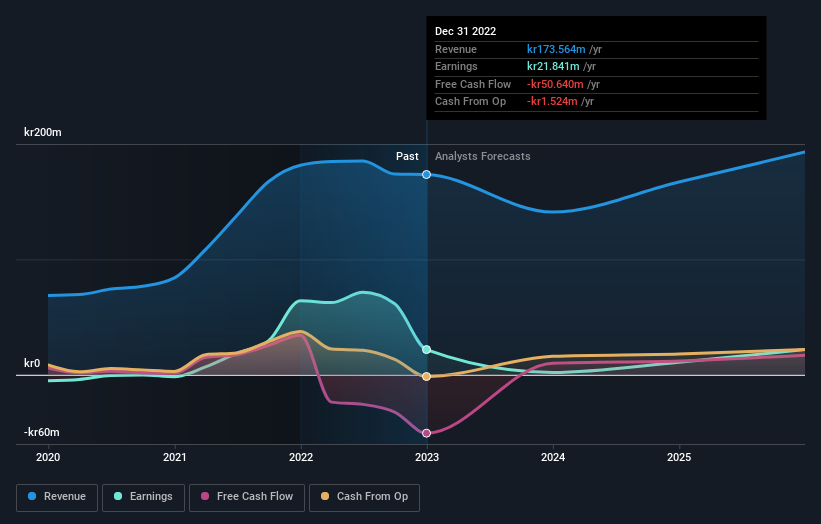This screenshot has height=524, width=821.
Task: Select the Earnings data point at 2023
Action: click(427, 349)
